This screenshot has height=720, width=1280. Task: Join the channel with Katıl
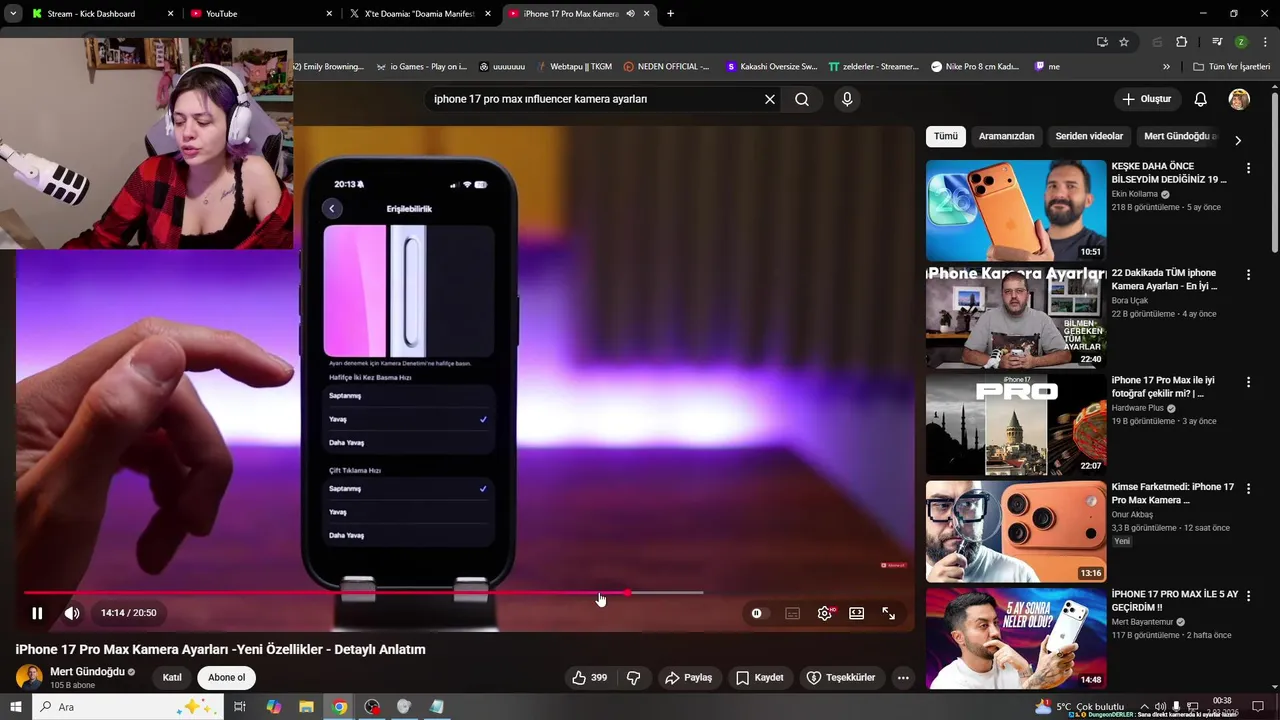tap(172, 678)
